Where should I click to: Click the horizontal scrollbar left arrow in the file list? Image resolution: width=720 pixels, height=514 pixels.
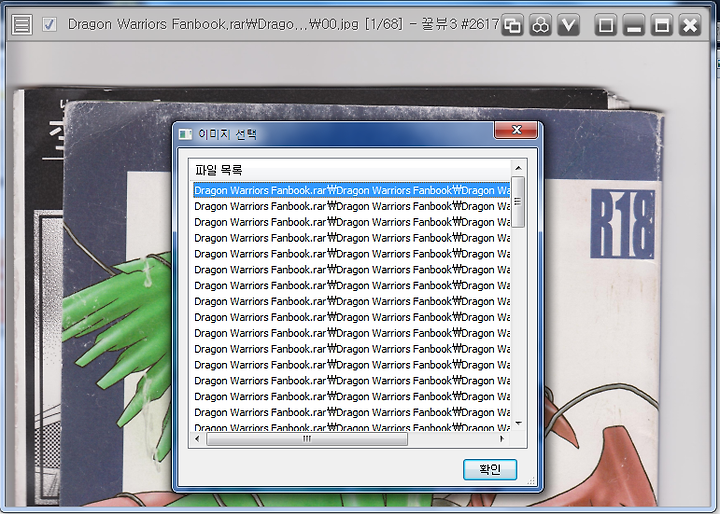coord(197,439)
